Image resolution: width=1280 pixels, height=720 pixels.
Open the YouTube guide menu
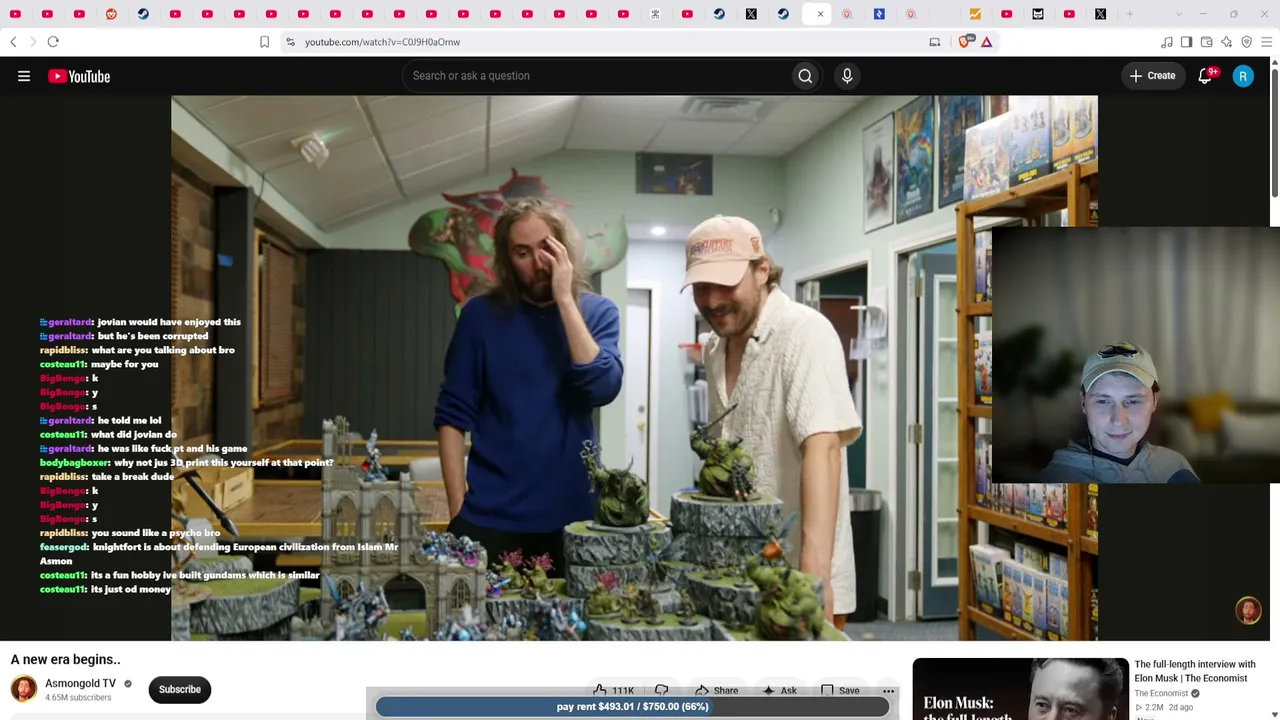(x=24, y=76)
